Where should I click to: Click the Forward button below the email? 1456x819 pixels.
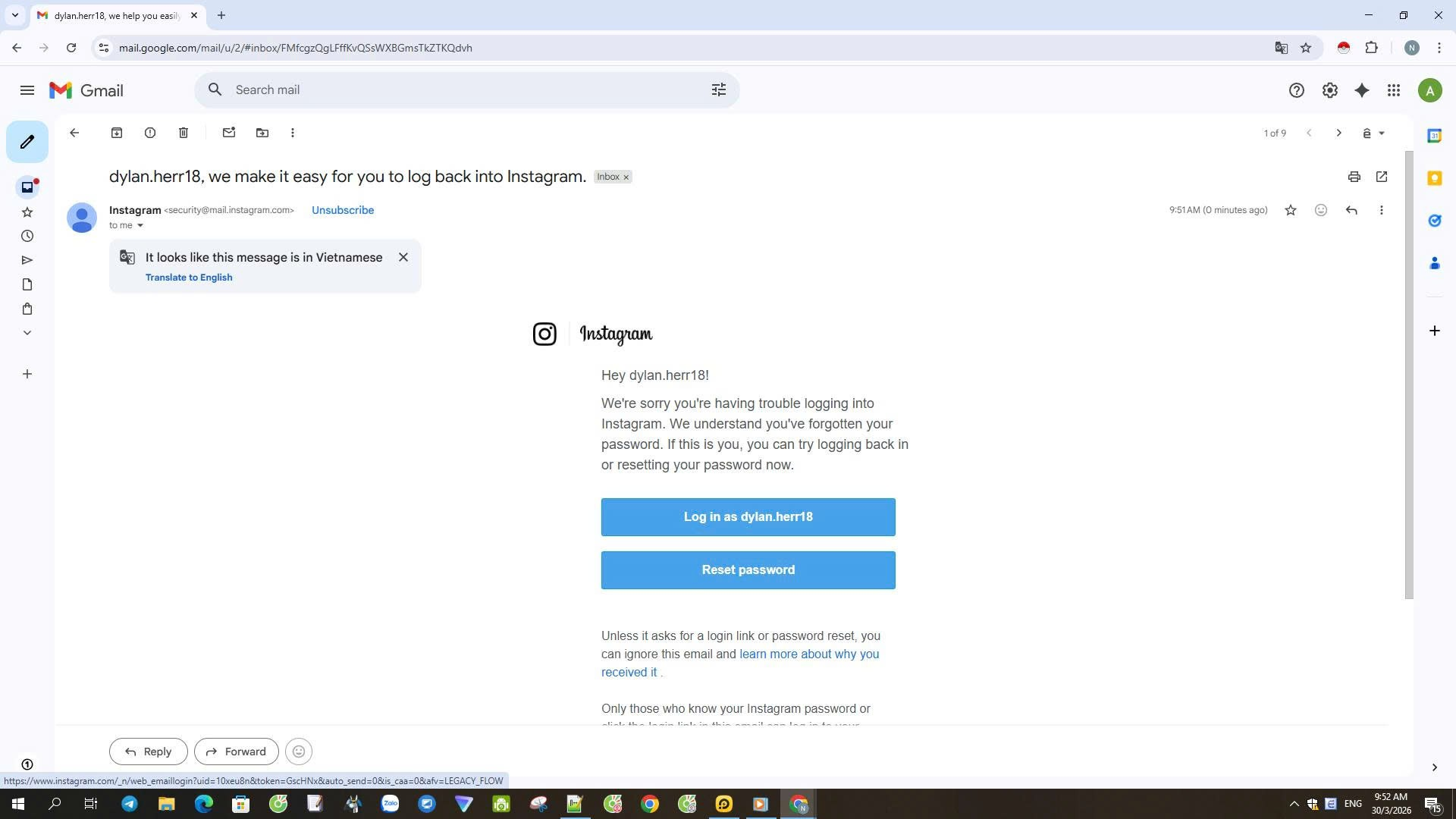tap(237, 752)
